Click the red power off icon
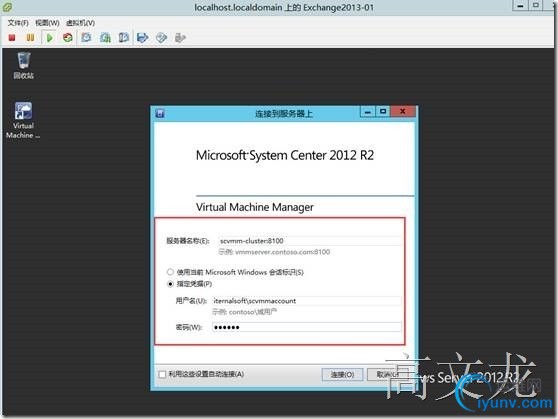558x419 pixels. point(12,37)
